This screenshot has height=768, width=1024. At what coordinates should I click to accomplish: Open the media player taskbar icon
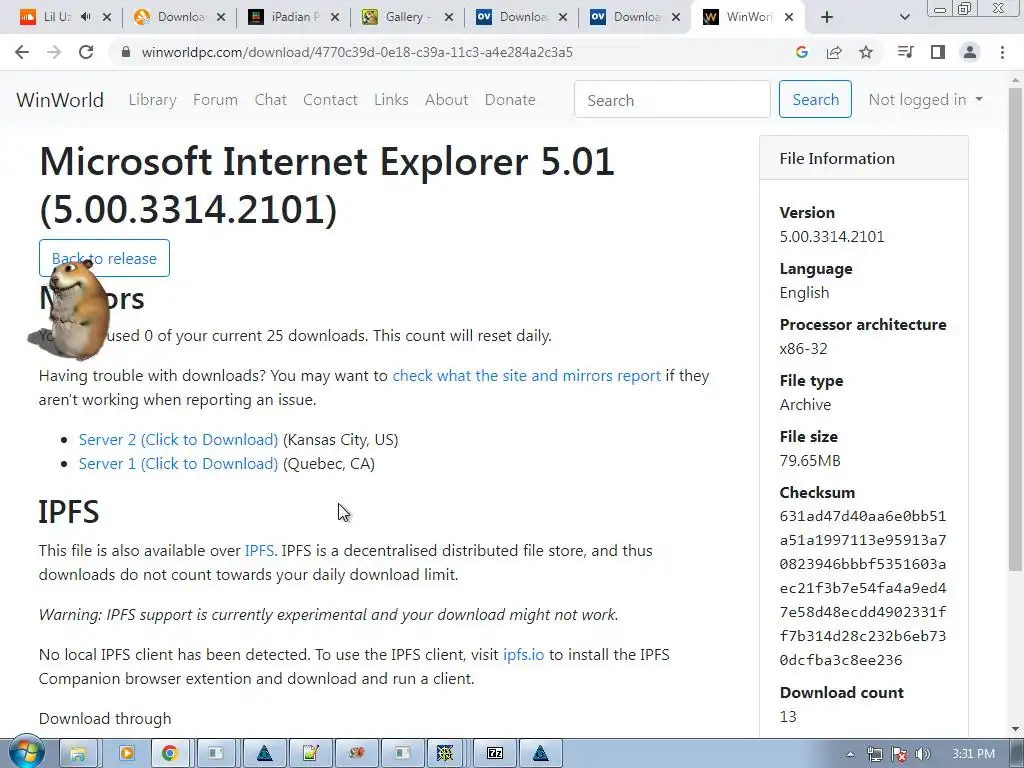point(126,754)
